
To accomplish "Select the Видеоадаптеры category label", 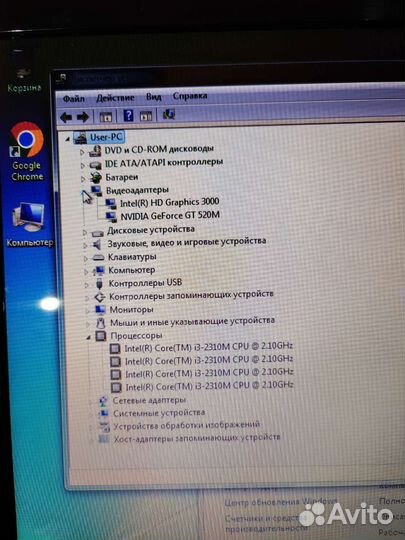I will (137, 190).
